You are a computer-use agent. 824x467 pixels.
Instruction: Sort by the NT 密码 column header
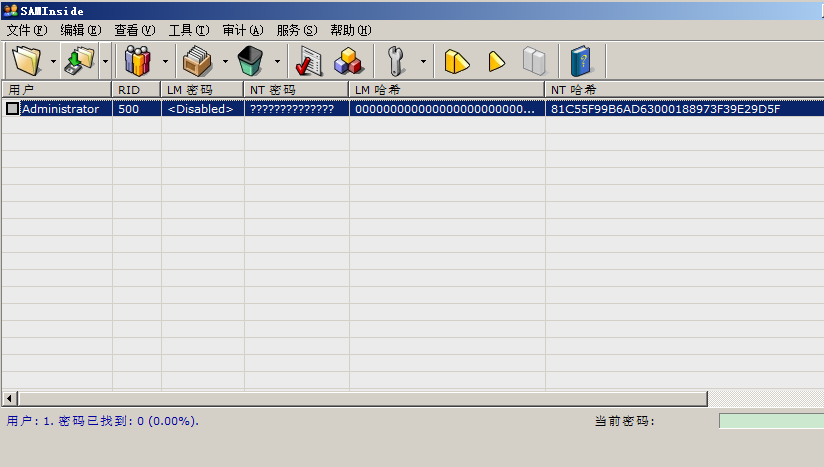[x=296, y=90]
